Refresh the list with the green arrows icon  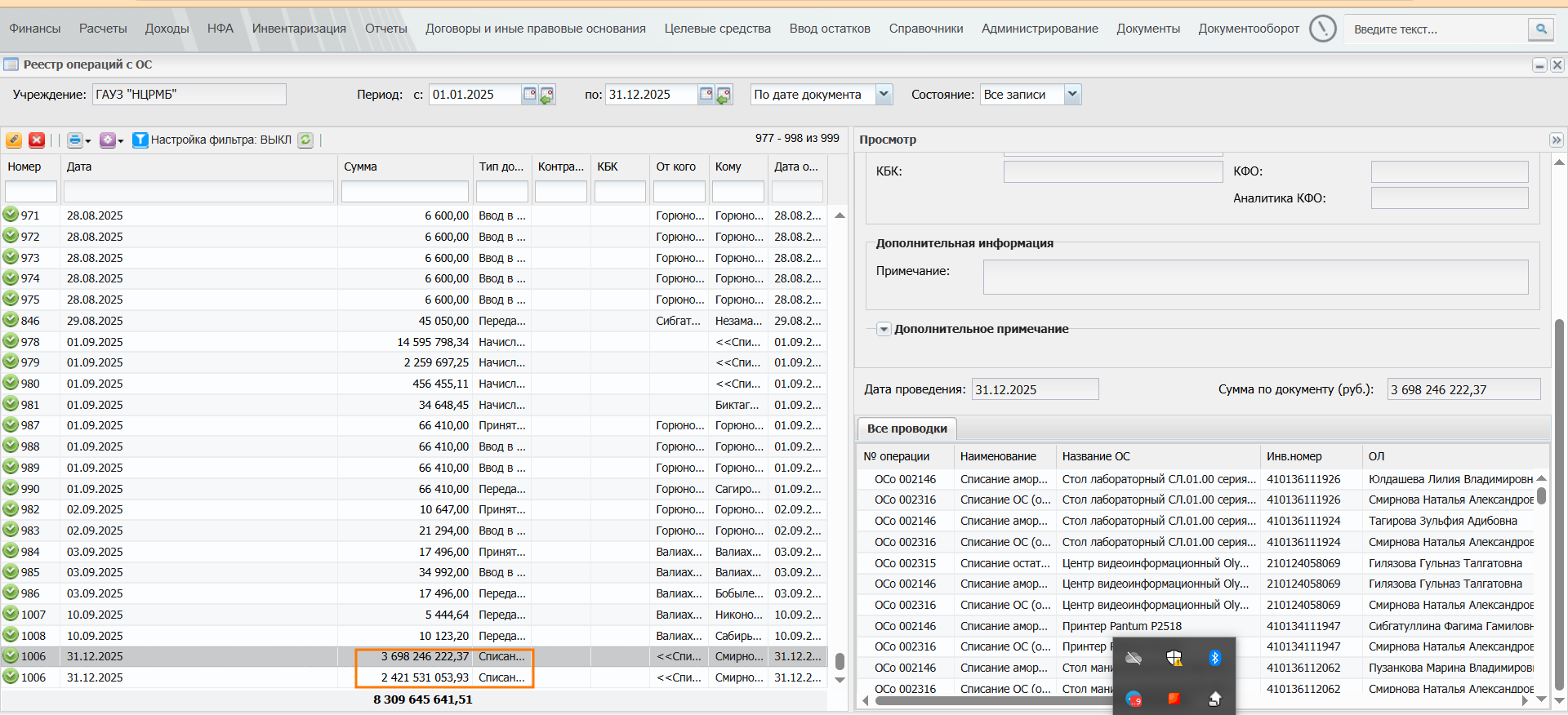[x=305, y=140]
